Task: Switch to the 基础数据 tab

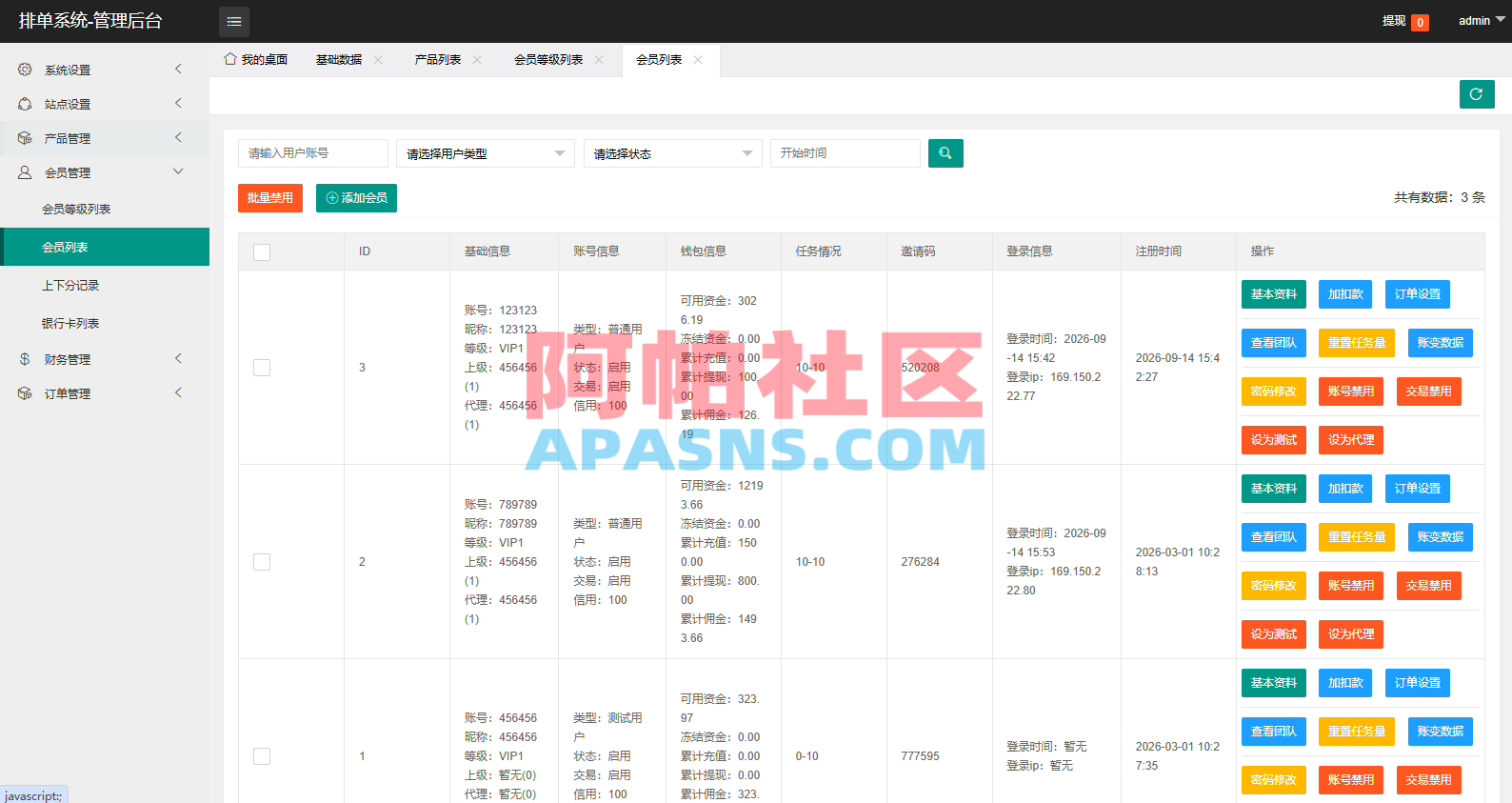Action: pyautogui.click(x=339, y=59)
